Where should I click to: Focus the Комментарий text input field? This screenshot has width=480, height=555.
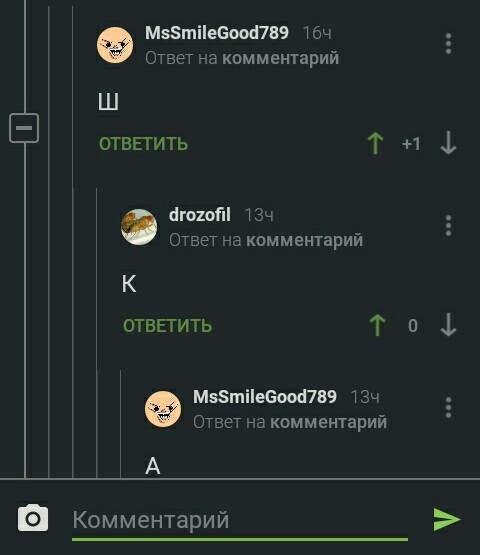tap(240, 521)
